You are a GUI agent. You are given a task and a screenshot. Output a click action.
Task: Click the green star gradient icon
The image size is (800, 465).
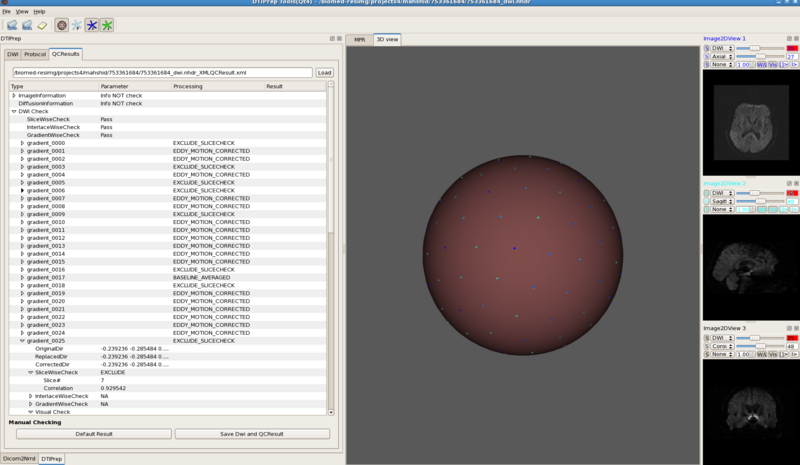[x=107, y=24]
